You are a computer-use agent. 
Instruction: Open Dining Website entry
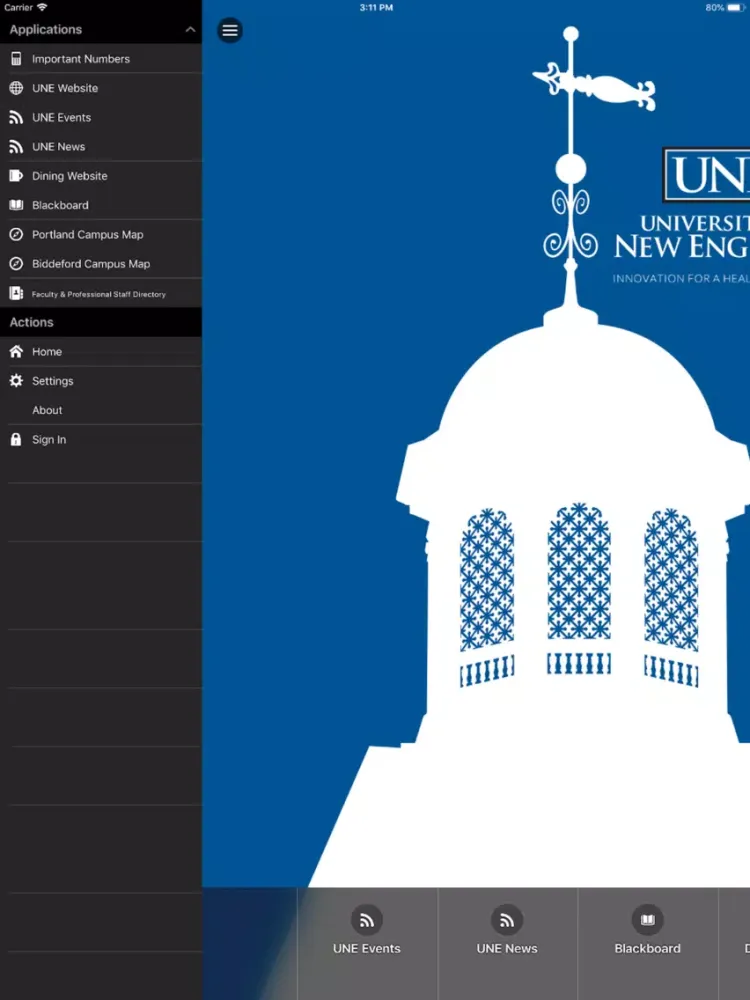[x=101, y=176]
